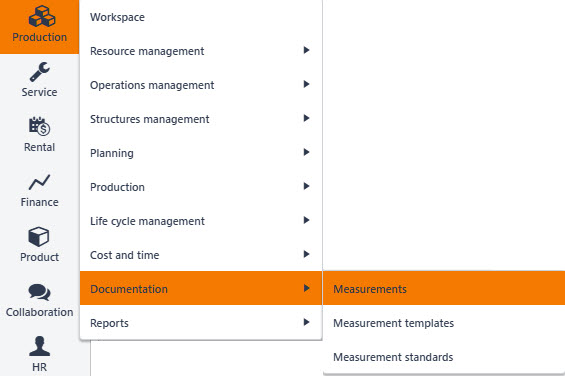Select Workspace menu entry

[x=201, y=17]
